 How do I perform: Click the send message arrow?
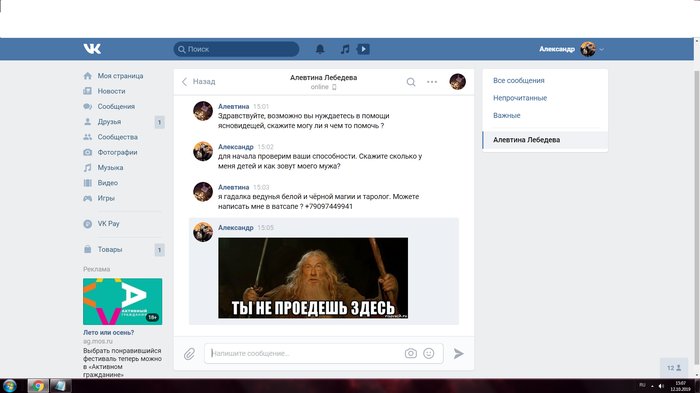pos(458,354)
